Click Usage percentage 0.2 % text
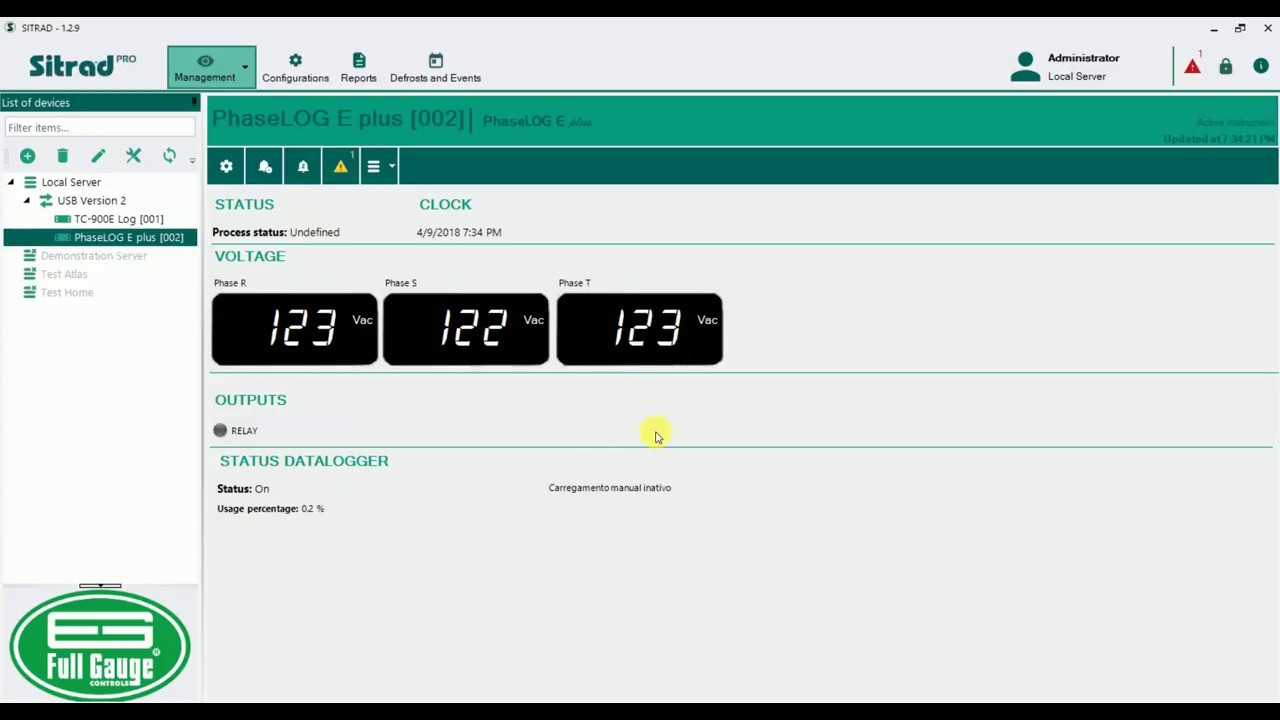 [270, 508]
